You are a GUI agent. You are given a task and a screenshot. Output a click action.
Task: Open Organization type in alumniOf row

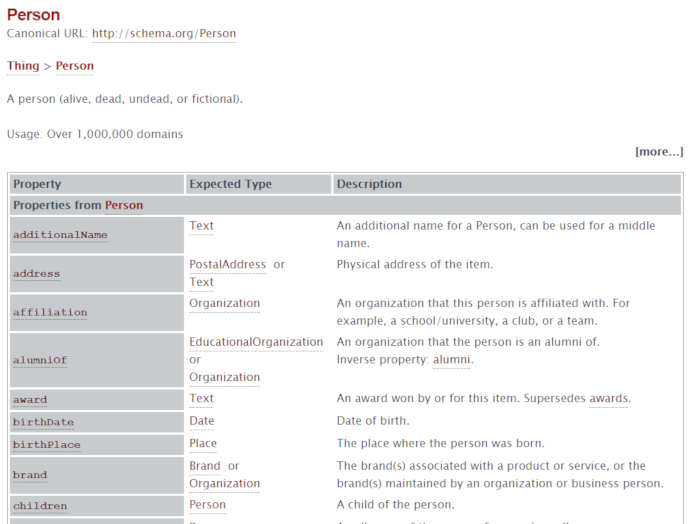pos(225,378)
